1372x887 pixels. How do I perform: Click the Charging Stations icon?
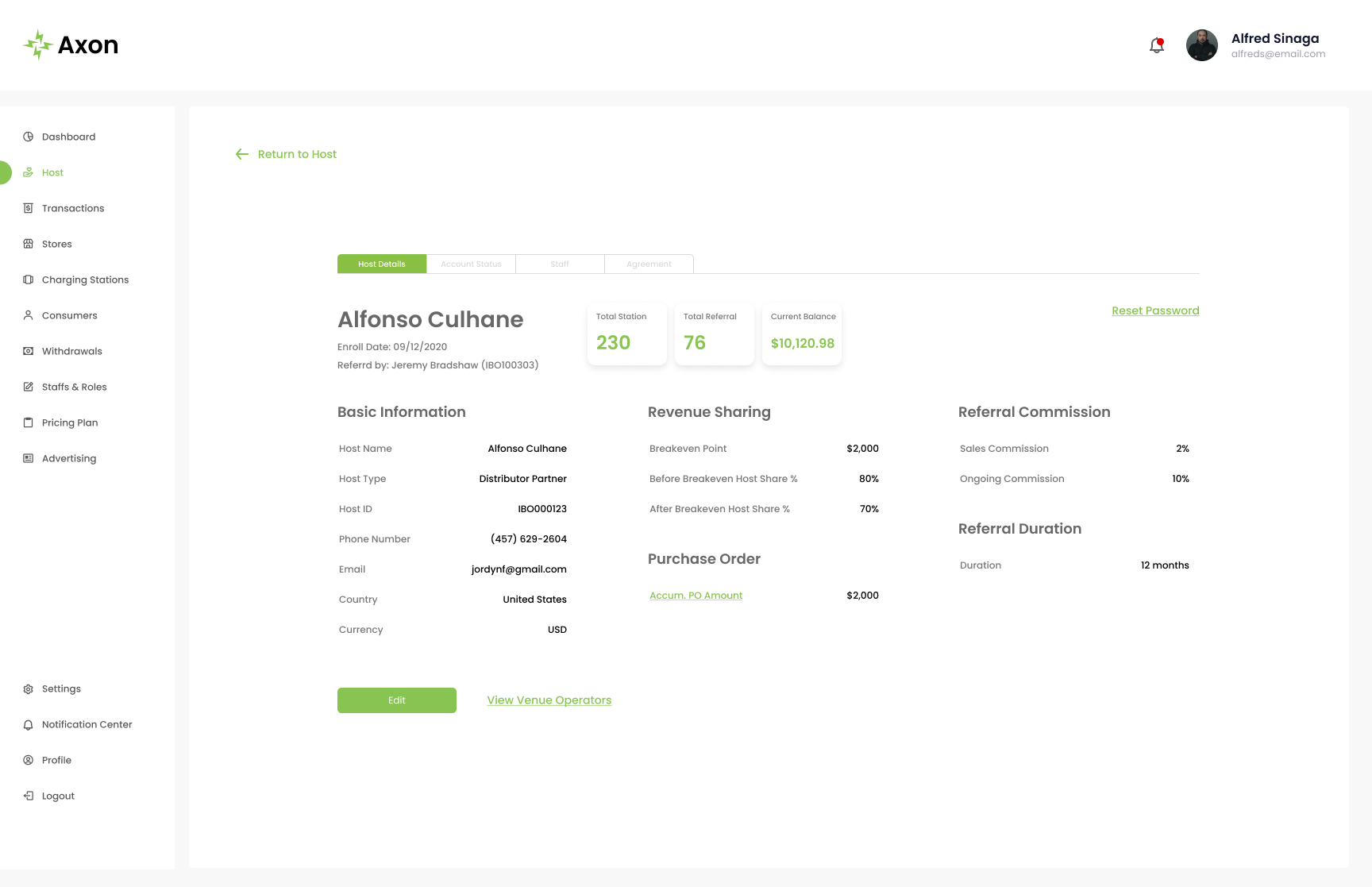(x=28, y=280)
